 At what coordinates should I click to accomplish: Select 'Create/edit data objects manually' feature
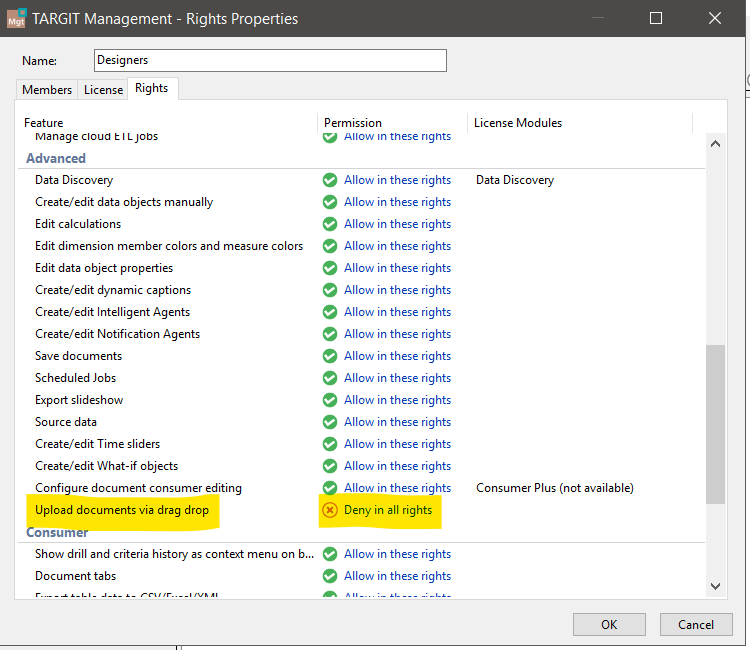[x=124, y=202]
